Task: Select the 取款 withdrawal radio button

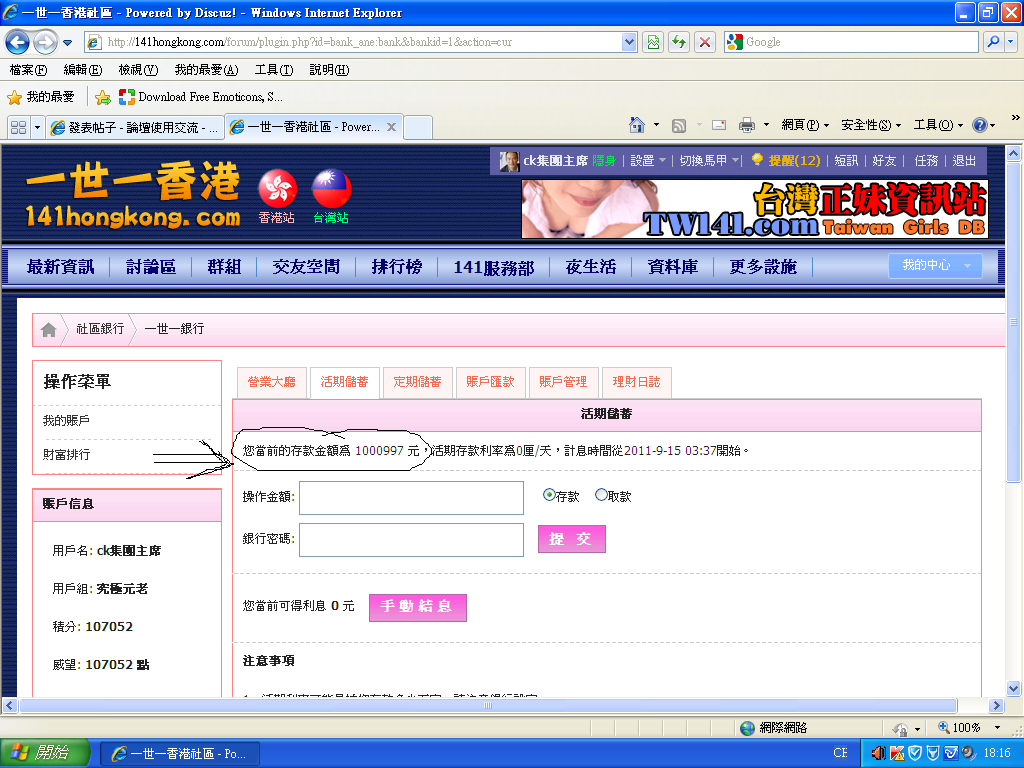Action: tap(600, 494)
